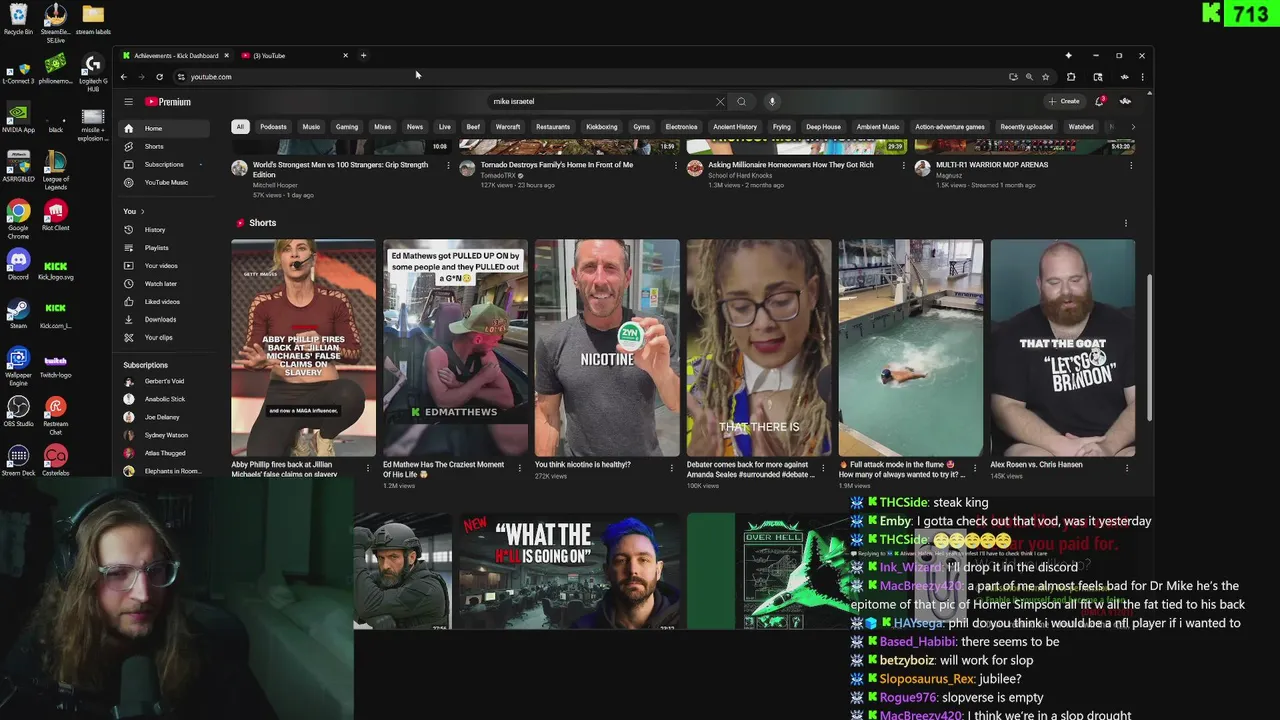This screenshot has width=1280, height=720.
Task: Click the YouTube Premium logo
Action: point(168,101)
